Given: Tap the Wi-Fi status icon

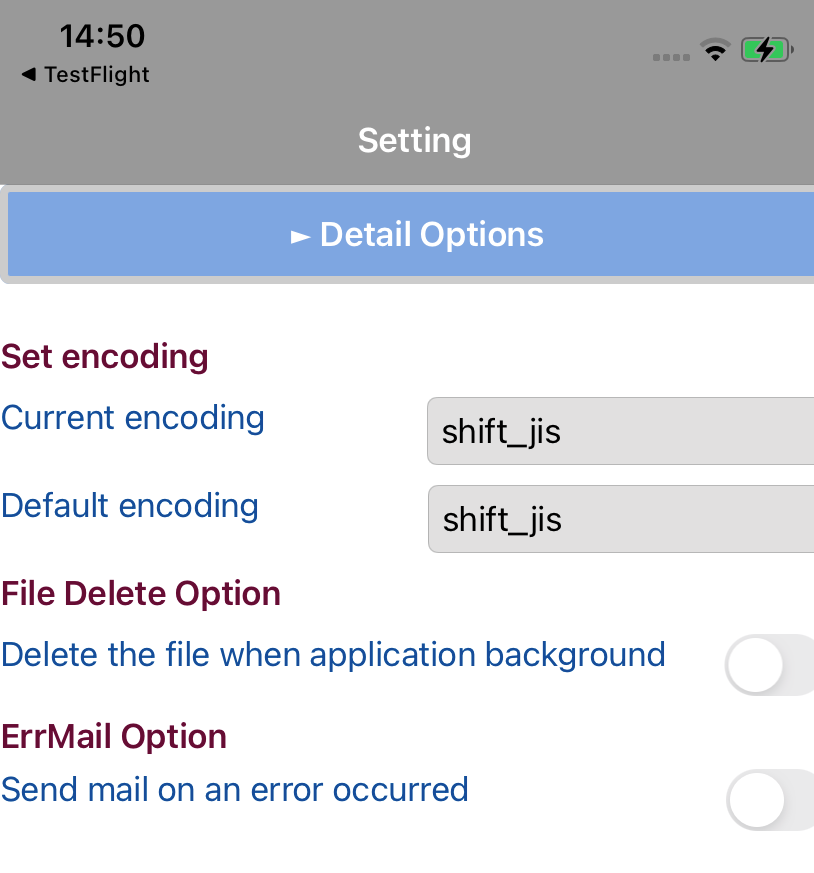Looking at the screenshot, I should tap(715, 50).
